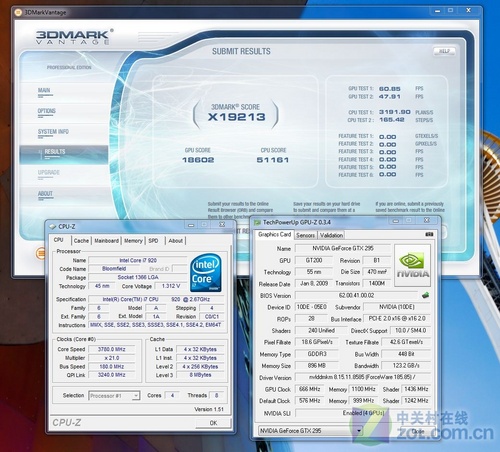Click the QPI Link field 3240.0 MHz
The image size is (500, 452).
pyautogui.click(x=112, y=375)
